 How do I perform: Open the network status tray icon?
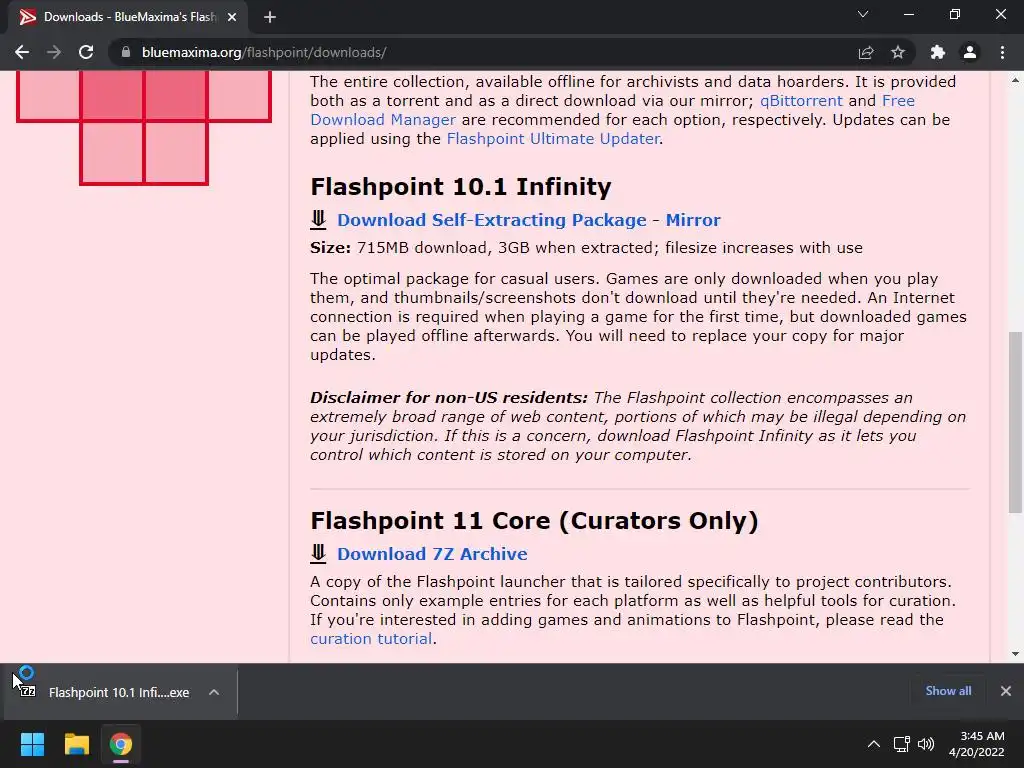click(x=902, y=744)
